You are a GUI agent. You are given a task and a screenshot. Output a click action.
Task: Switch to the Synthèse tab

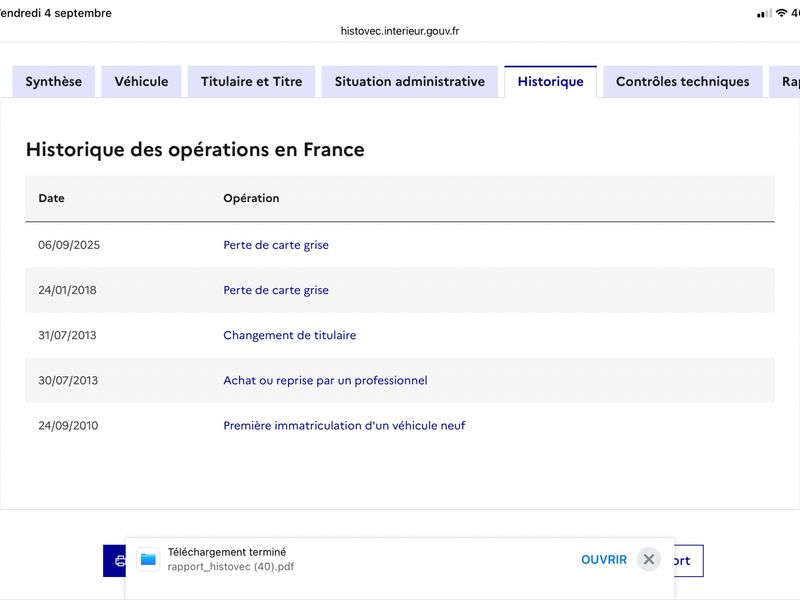coord(54,82)
